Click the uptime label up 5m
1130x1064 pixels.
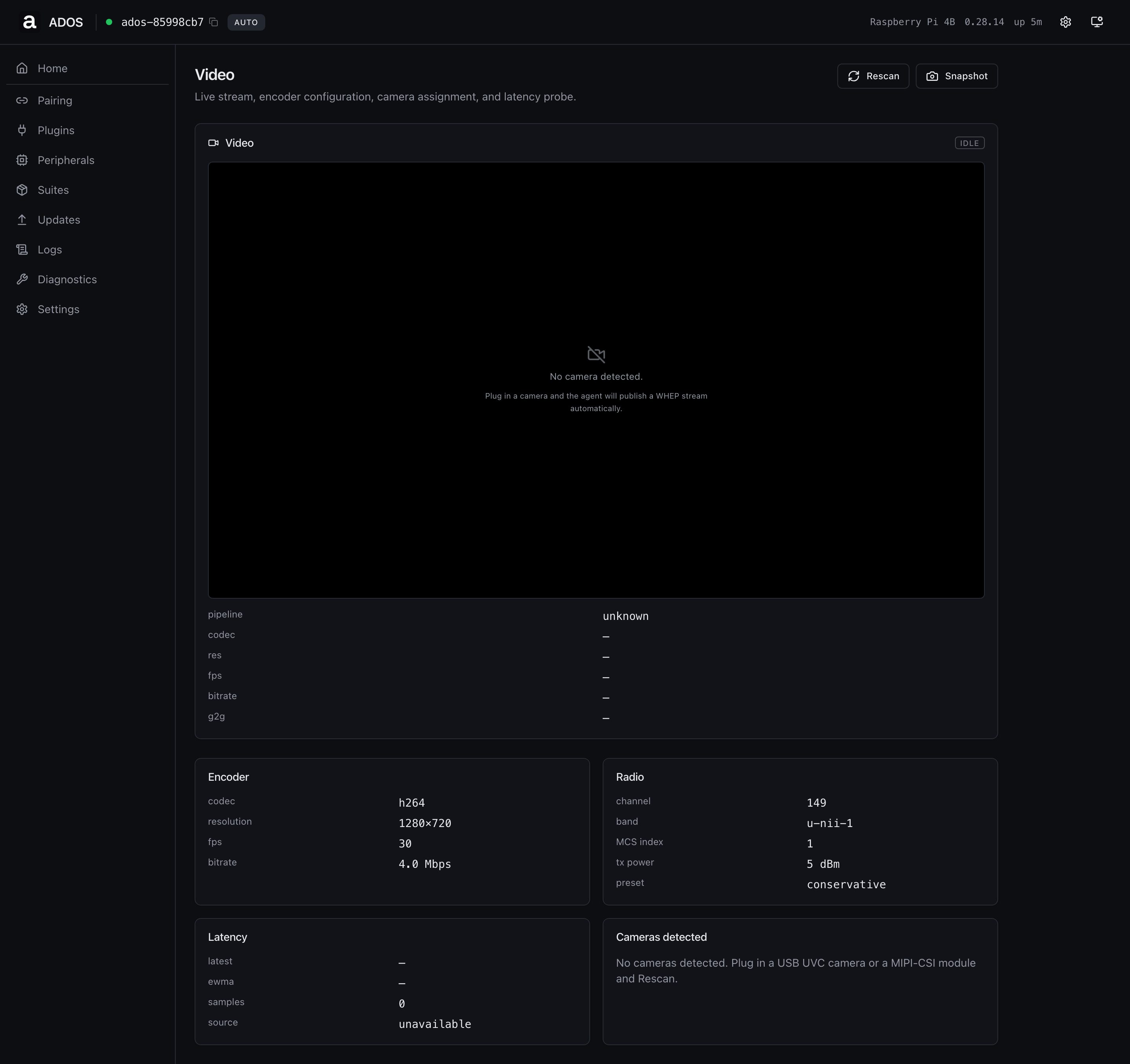pyautogui.click(x=1028, y=22)
